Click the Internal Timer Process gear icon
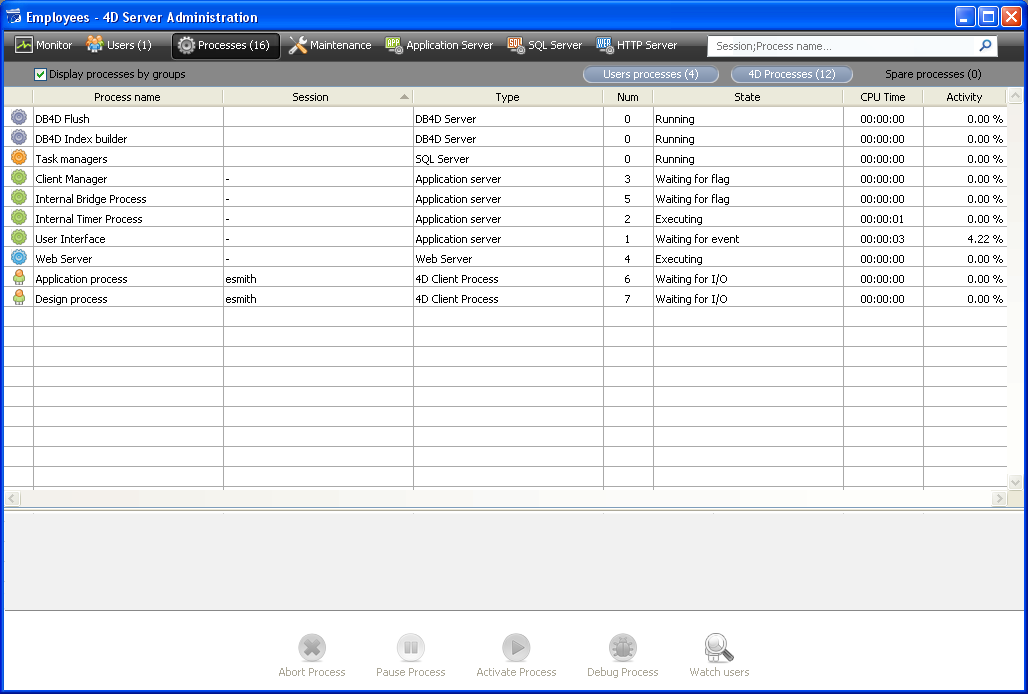Viewport: 1028px width, 694px height. (19, 217)
